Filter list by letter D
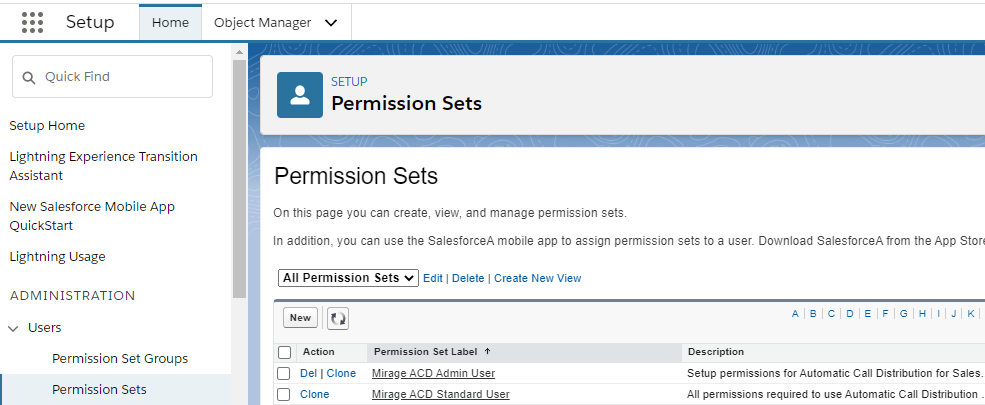985x405 pixels. [849, 313]
